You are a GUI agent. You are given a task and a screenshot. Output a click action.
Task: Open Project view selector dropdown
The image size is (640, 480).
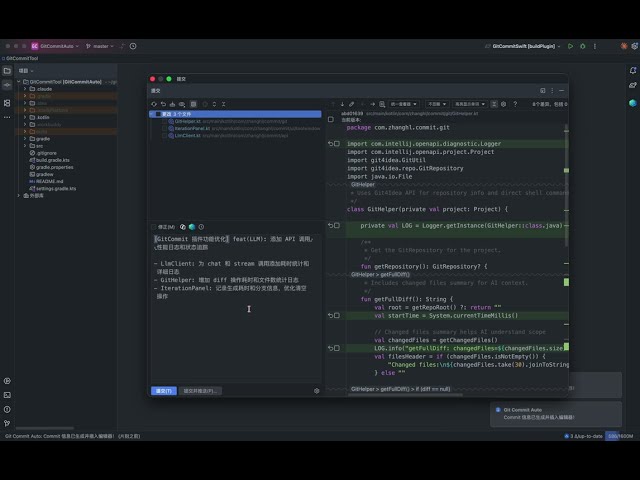point(26,71)
